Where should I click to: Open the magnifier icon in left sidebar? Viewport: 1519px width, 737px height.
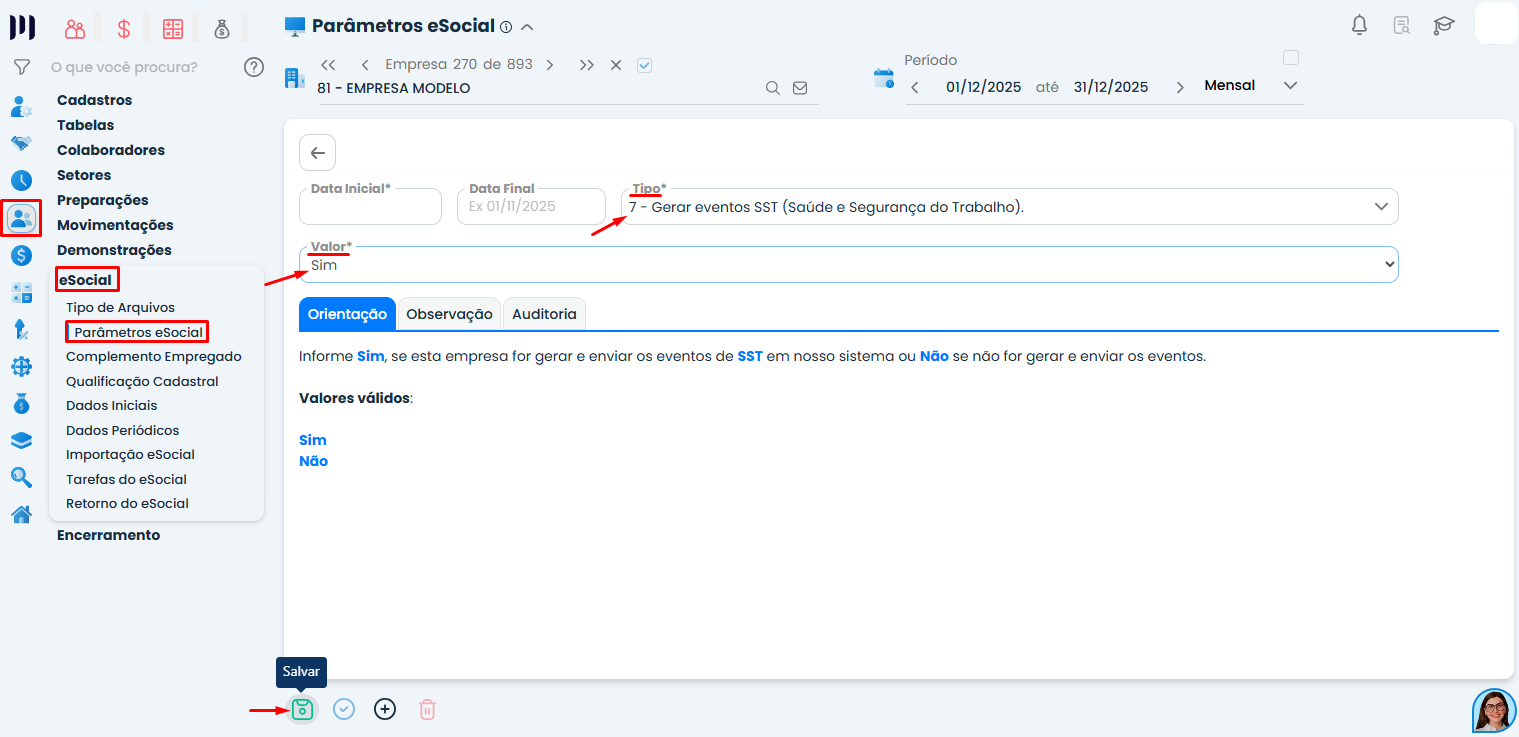tap(21, 478)
